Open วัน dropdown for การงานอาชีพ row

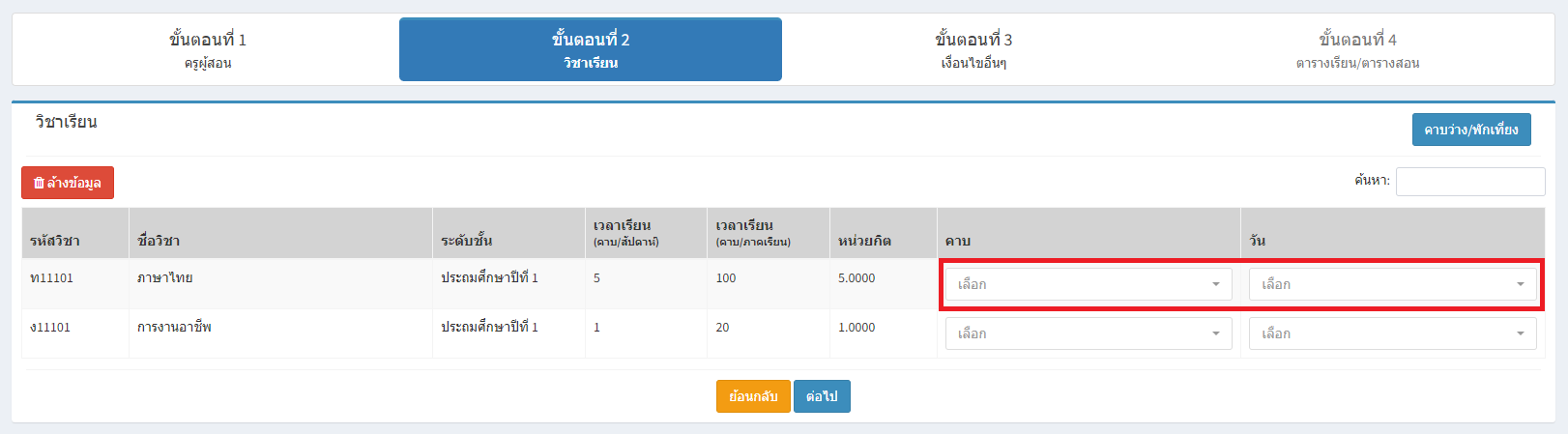[x=1392, y=333]
